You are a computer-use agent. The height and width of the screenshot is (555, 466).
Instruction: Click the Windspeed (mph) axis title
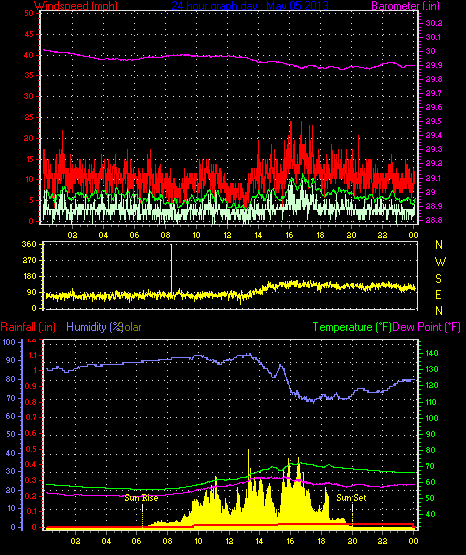pyautogui.click(x=76, y=5)
